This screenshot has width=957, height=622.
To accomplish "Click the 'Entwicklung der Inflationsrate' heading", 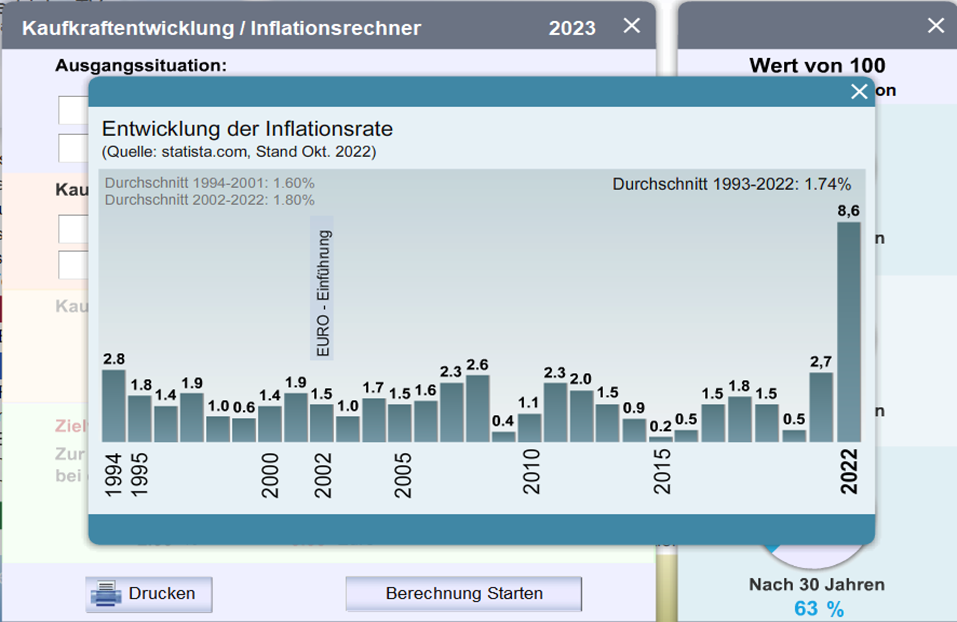I will click(247, 129).
